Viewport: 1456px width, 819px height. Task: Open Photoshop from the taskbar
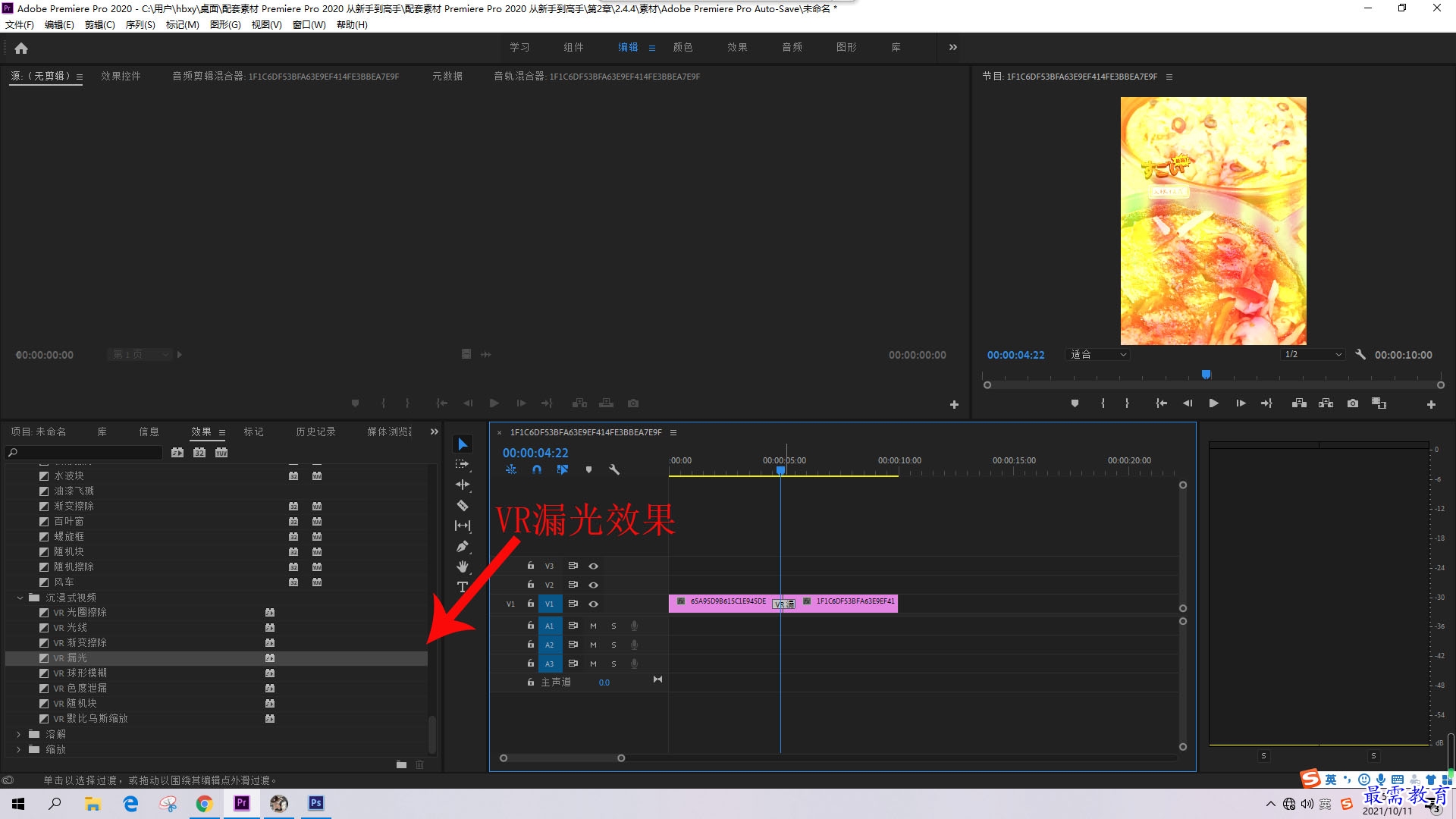click(315, 803)
